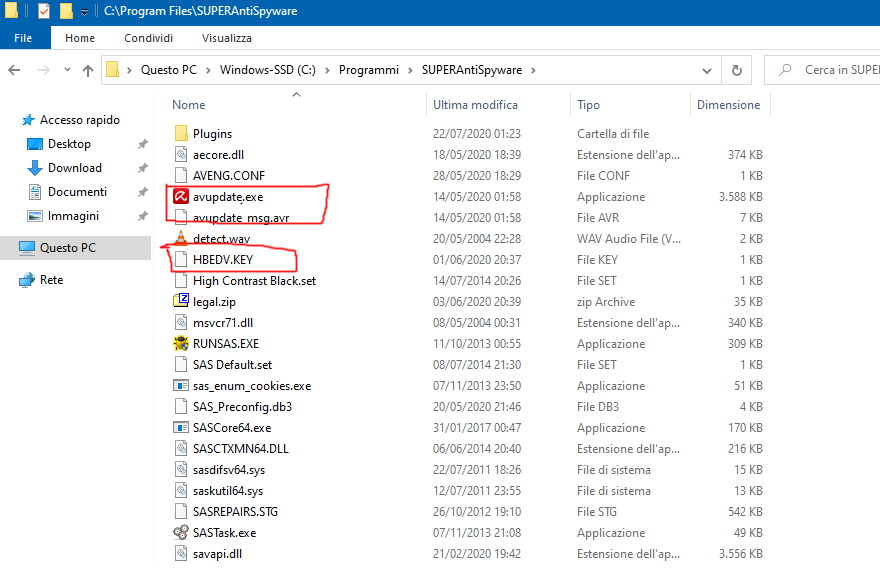Open Download in quick access sidebar

(x=75, y=168)
